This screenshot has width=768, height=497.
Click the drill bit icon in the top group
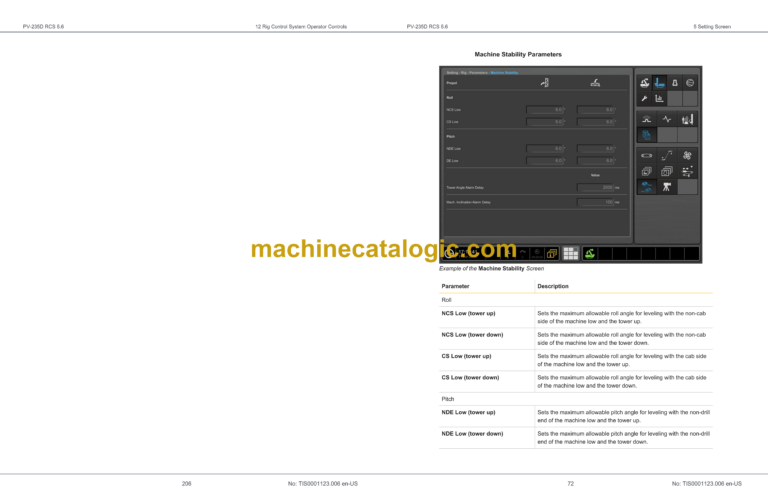pyautogui.click(x=675, y=83)
